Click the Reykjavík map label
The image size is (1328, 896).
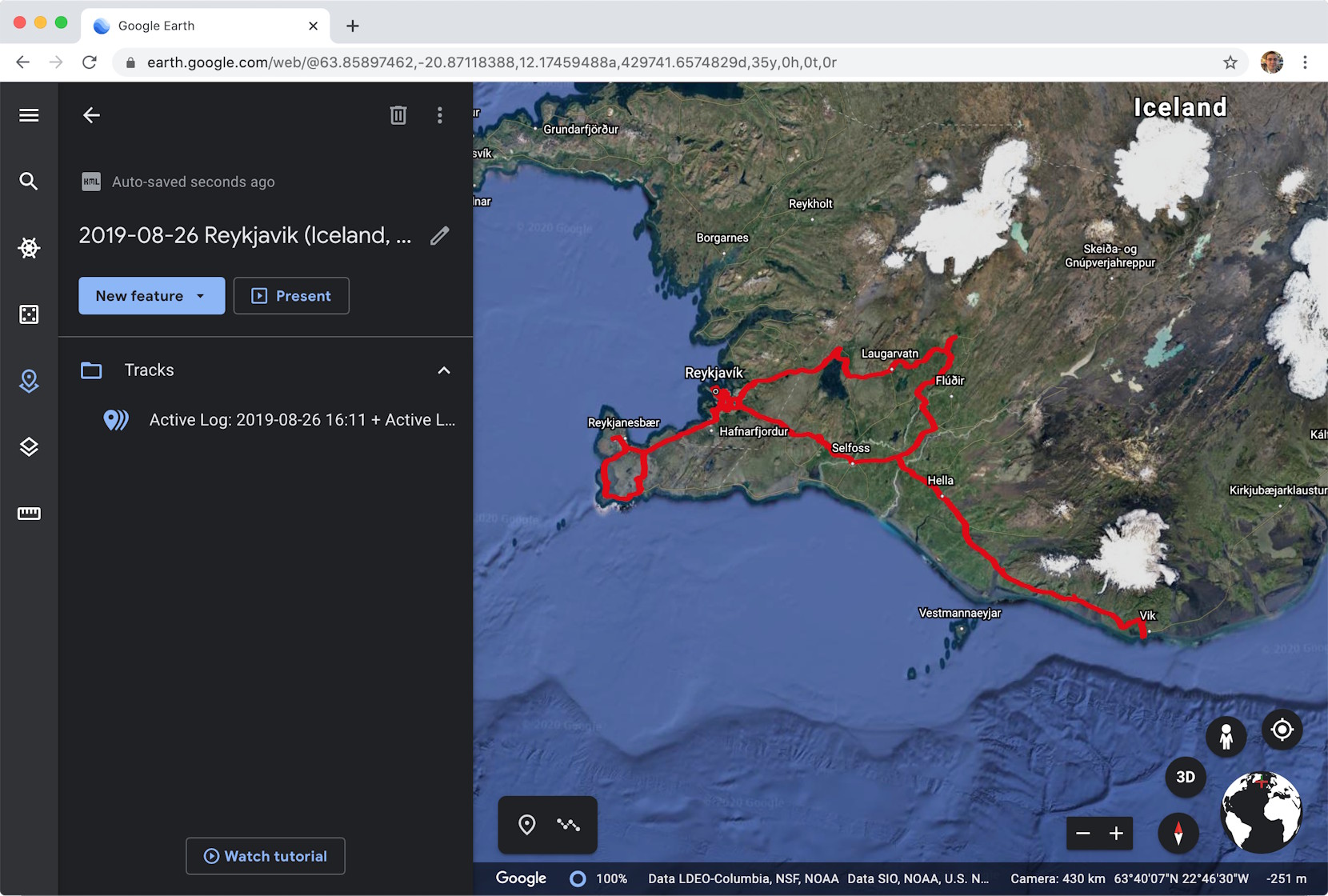pyautogui.click(x=714, y=373)
